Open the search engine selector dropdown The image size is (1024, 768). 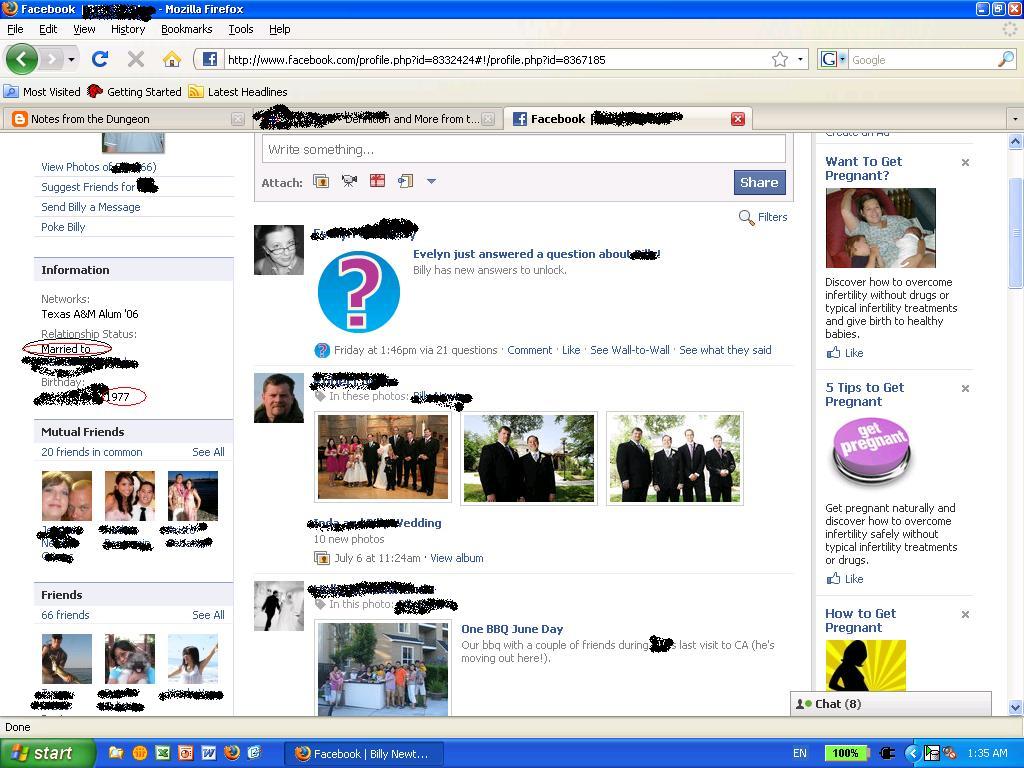tap(842, 59)
